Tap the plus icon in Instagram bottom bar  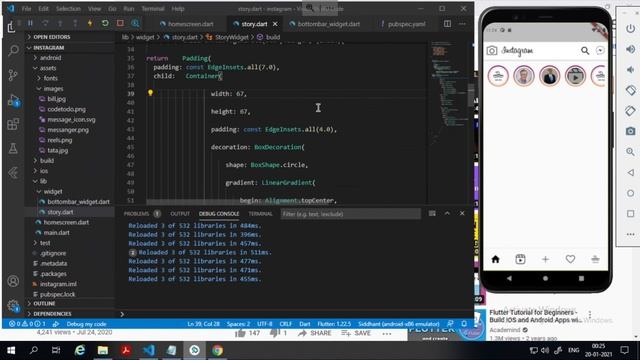point(545,259)
